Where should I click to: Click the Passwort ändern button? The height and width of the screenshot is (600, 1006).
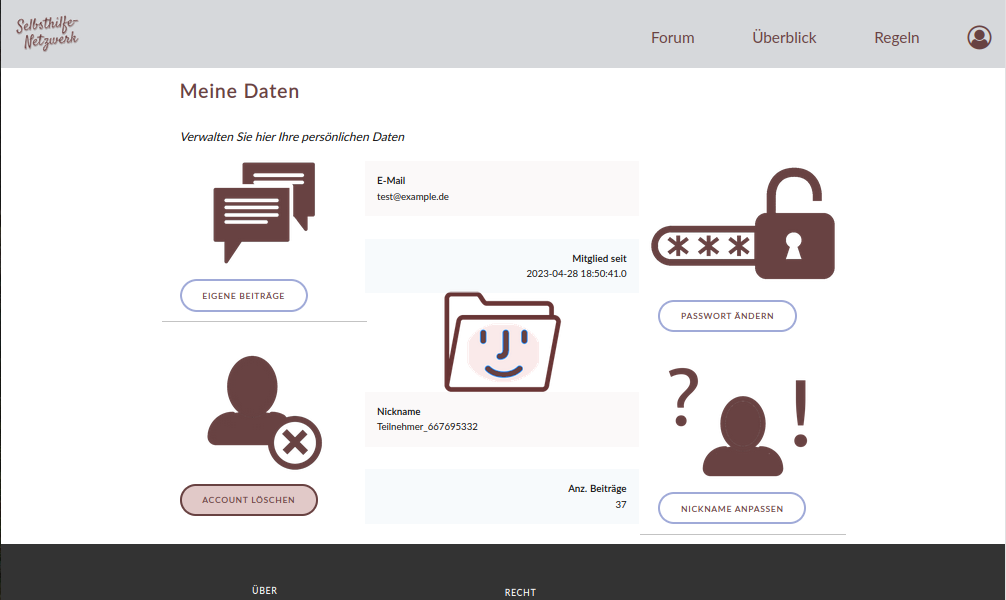click(727, 316)
